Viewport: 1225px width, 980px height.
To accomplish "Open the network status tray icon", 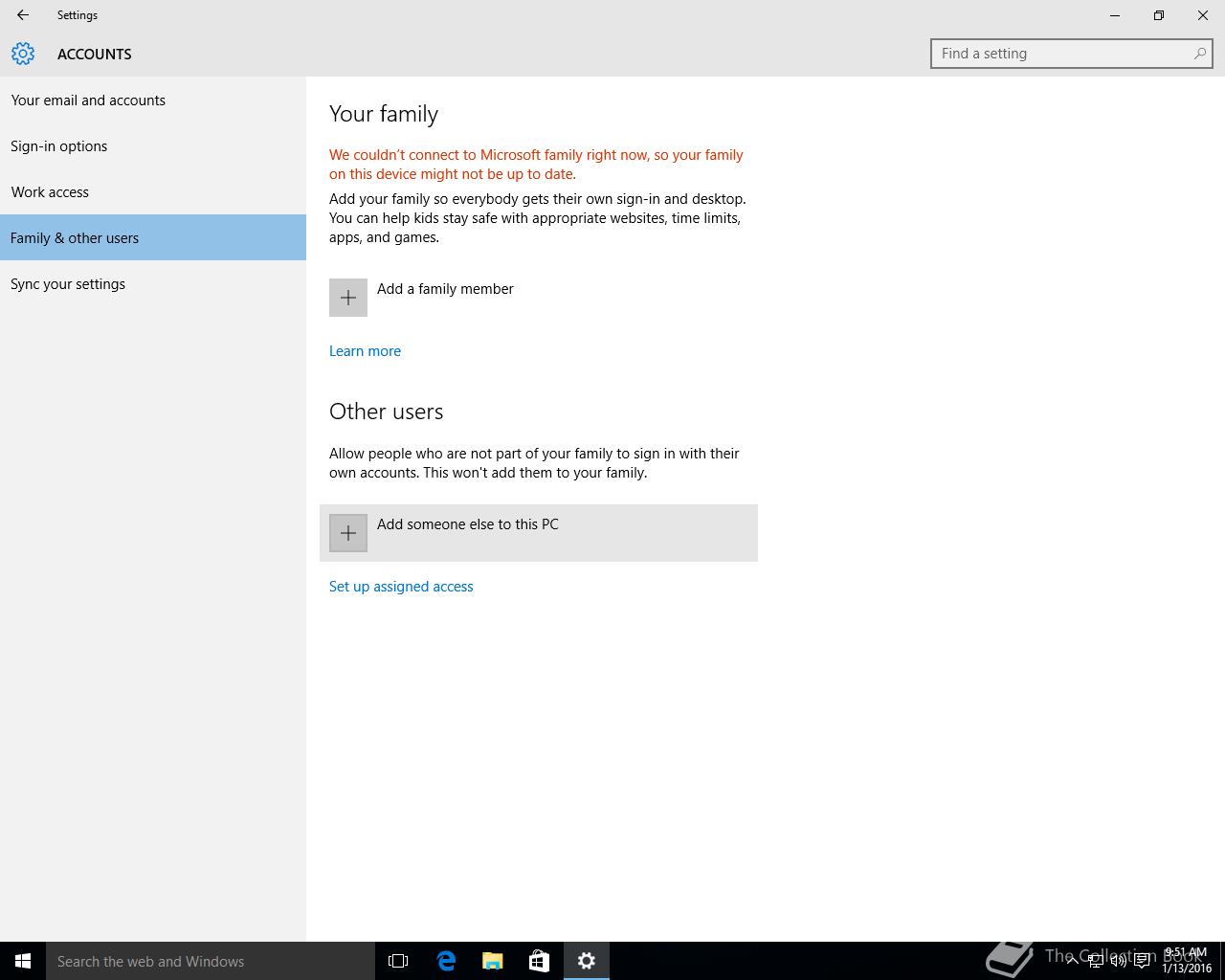I will coord(1095,961).
